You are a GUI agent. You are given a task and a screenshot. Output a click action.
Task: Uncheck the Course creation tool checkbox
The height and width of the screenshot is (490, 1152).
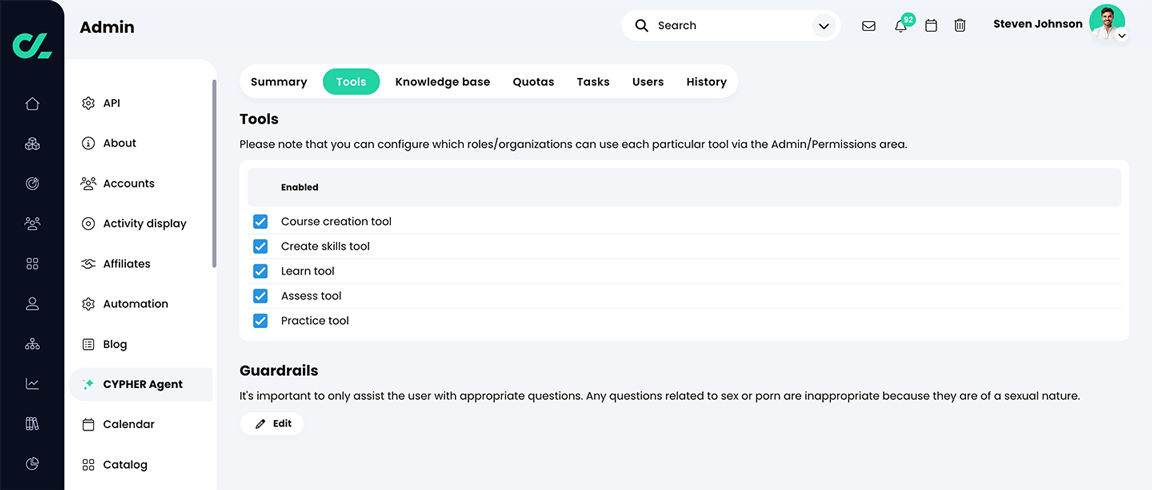(x=260, y=221)
